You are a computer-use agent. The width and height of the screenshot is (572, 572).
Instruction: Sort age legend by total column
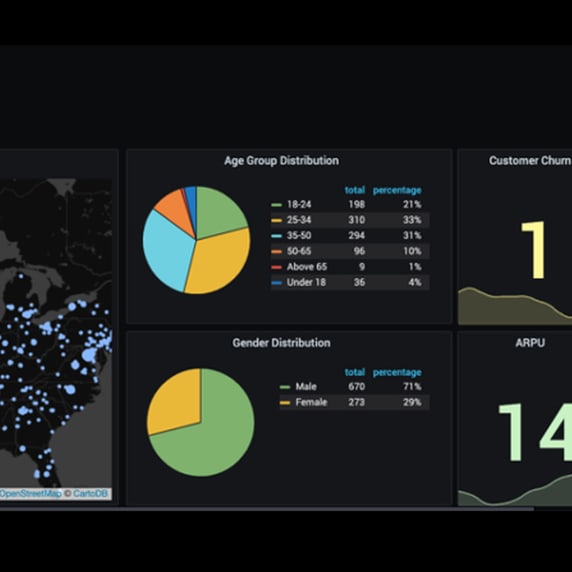[355, 190]
